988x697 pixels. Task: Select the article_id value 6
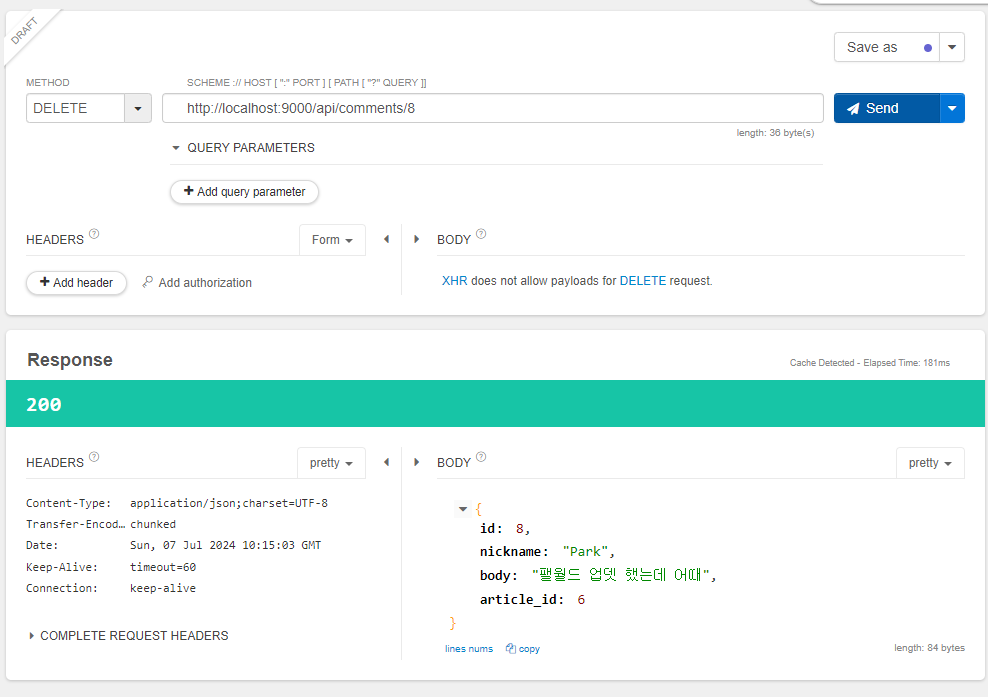pyautogui.click(x=581, y=599)
